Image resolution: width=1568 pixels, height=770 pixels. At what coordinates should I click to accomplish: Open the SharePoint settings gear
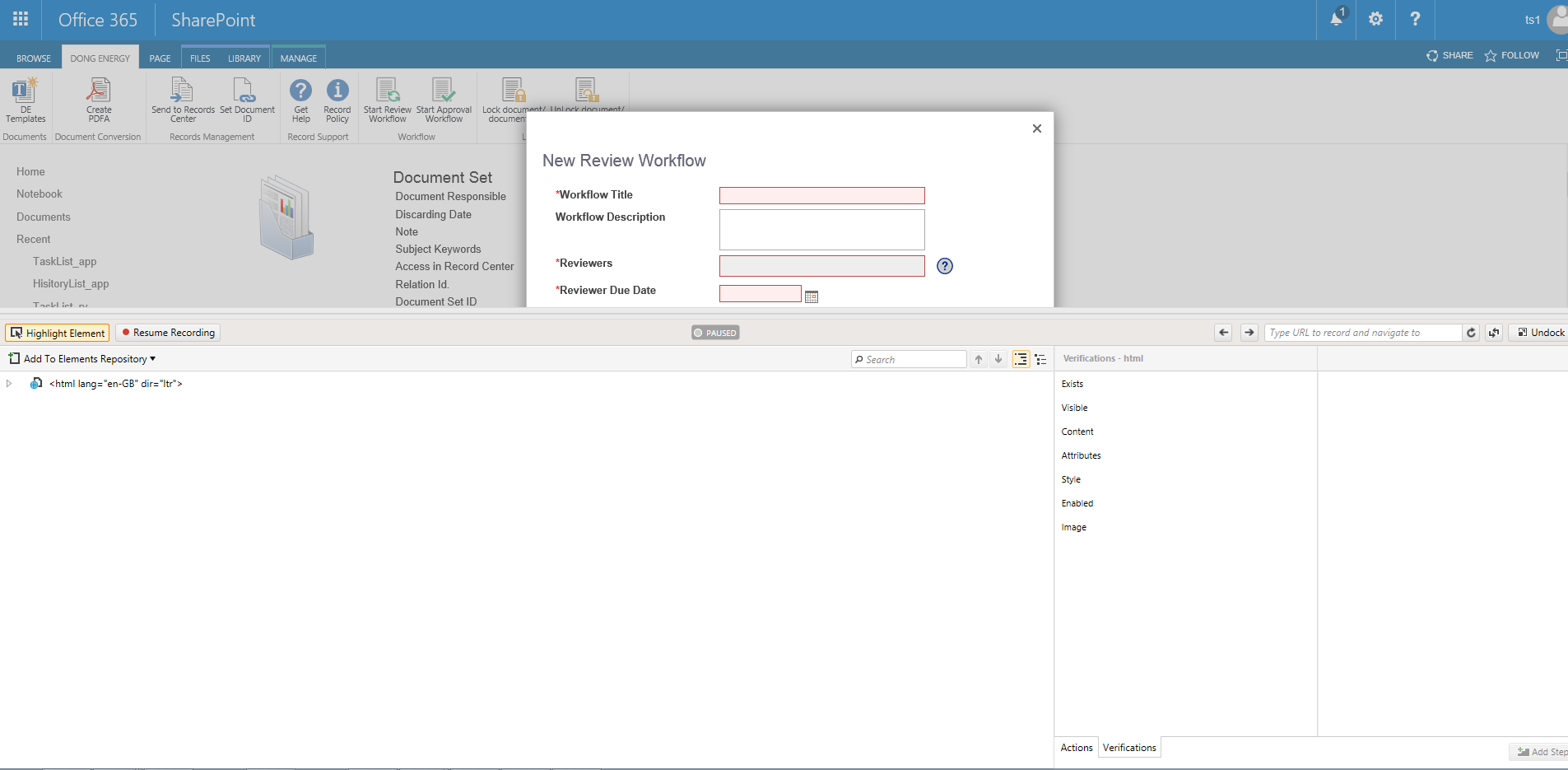[x=1375, y=19]
